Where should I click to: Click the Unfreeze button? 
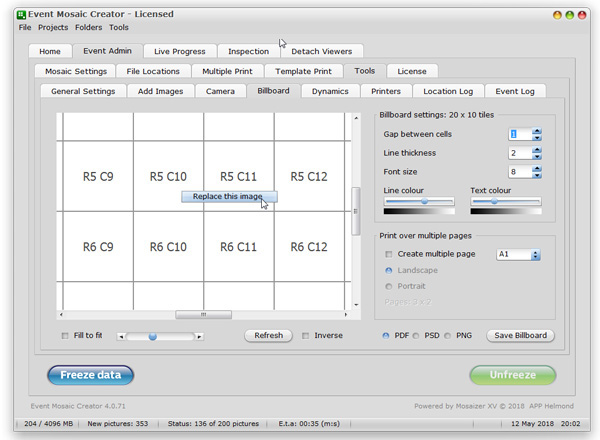pos(513,375)
